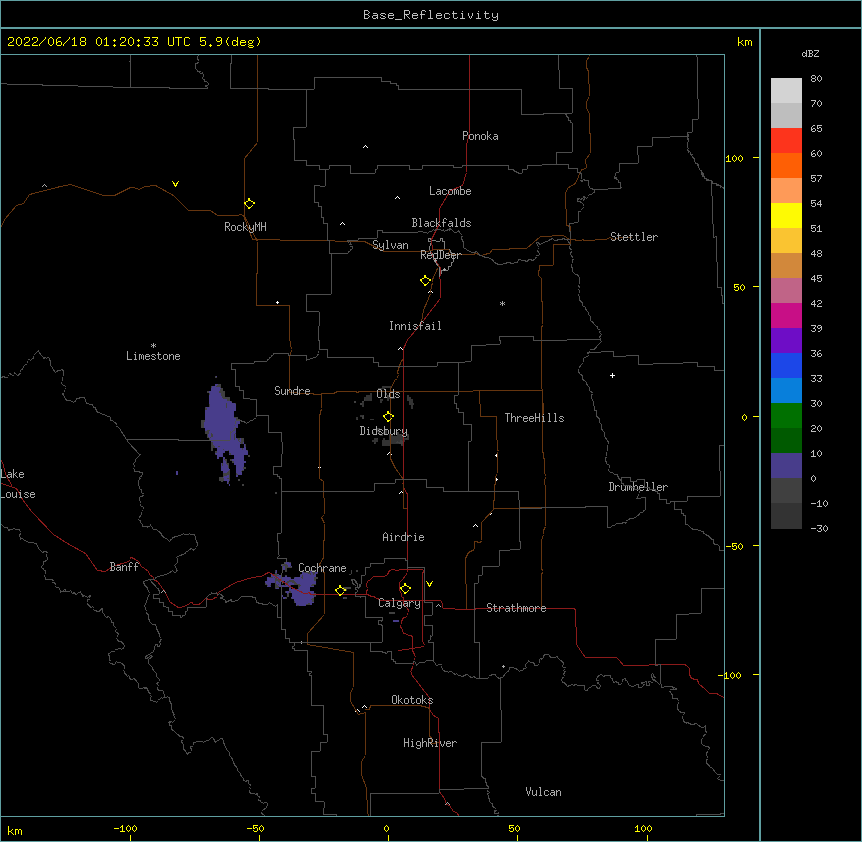Select the yellow diamond marker between Olds and Didsbury
Viewport: 862px width, 842px height.
pyautogui.click(x=388, y=417)
